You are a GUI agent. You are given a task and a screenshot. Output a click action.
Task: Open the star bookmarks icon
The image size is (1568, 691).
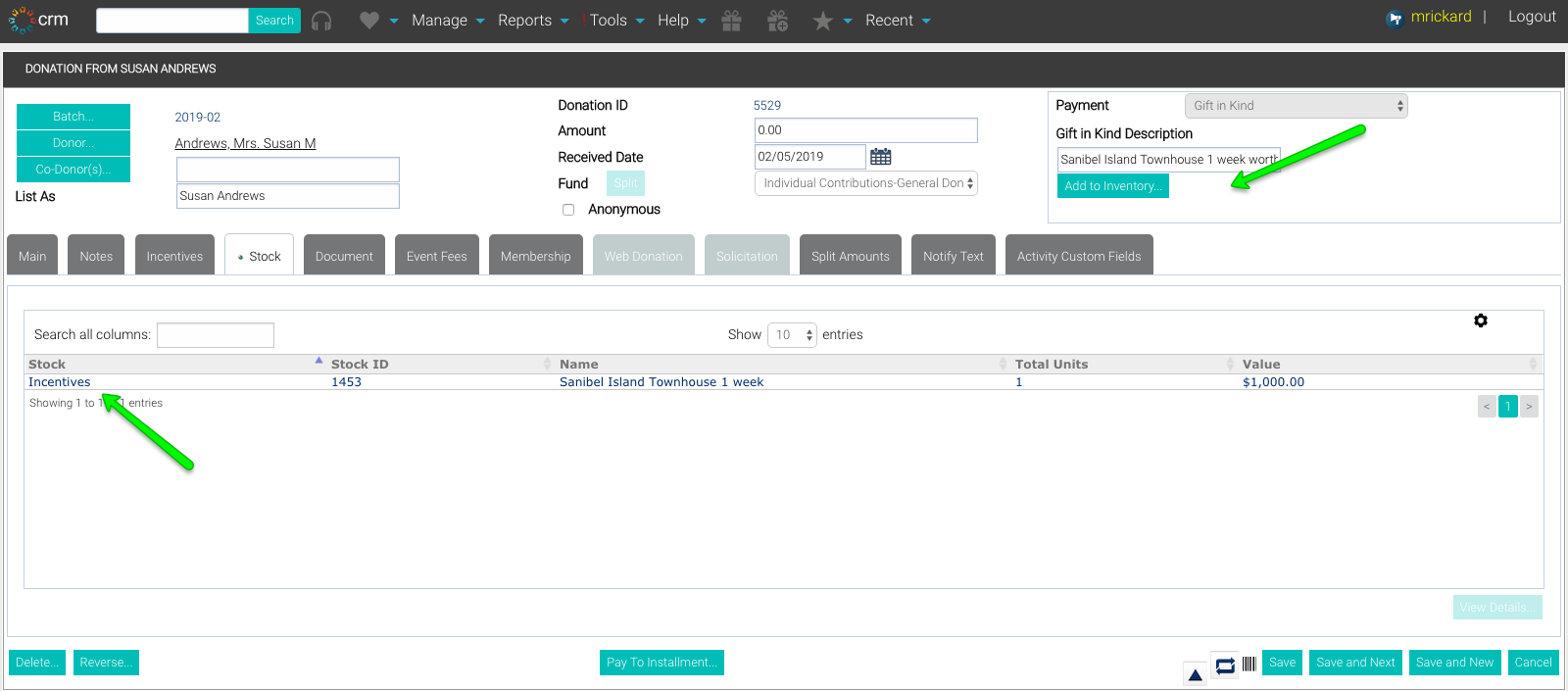pyautogui.click(x=823, y=21)
